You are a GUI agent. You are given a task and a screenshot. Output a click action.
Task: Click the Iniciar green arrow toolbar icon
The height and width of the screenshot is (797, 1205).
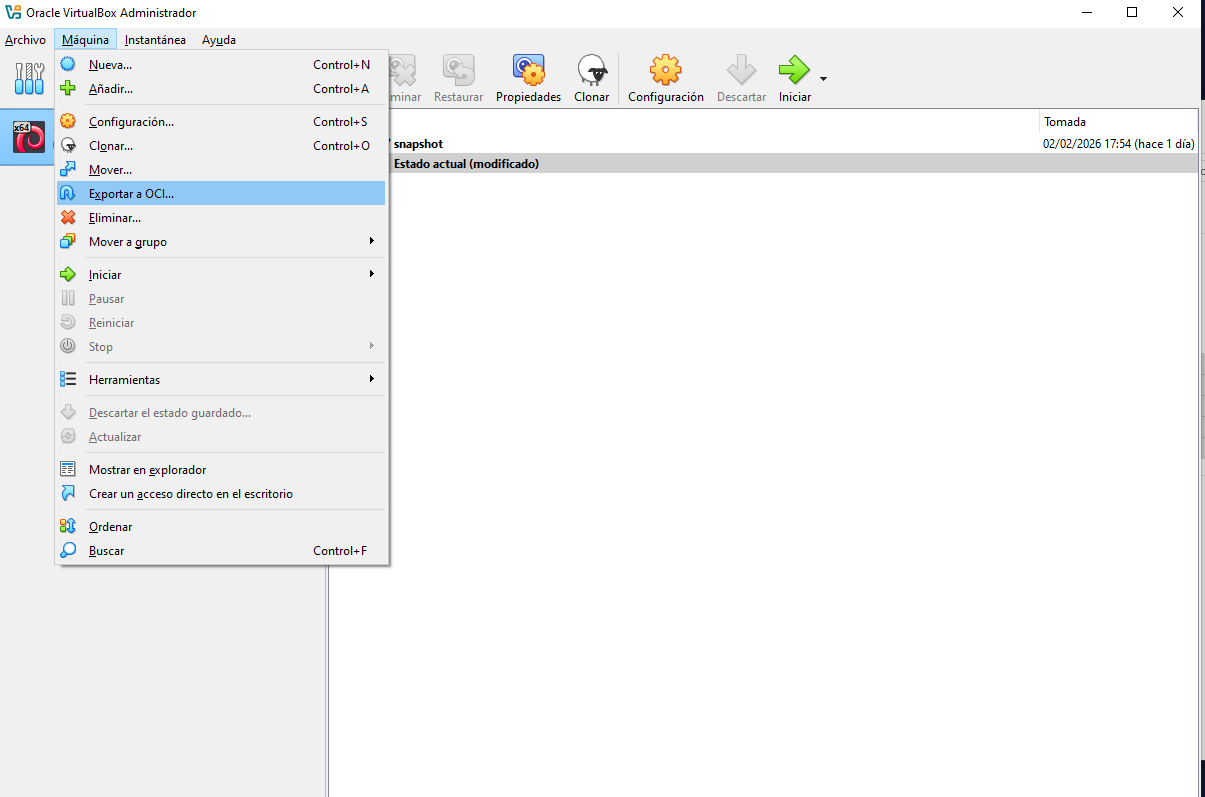click(794, 70)
